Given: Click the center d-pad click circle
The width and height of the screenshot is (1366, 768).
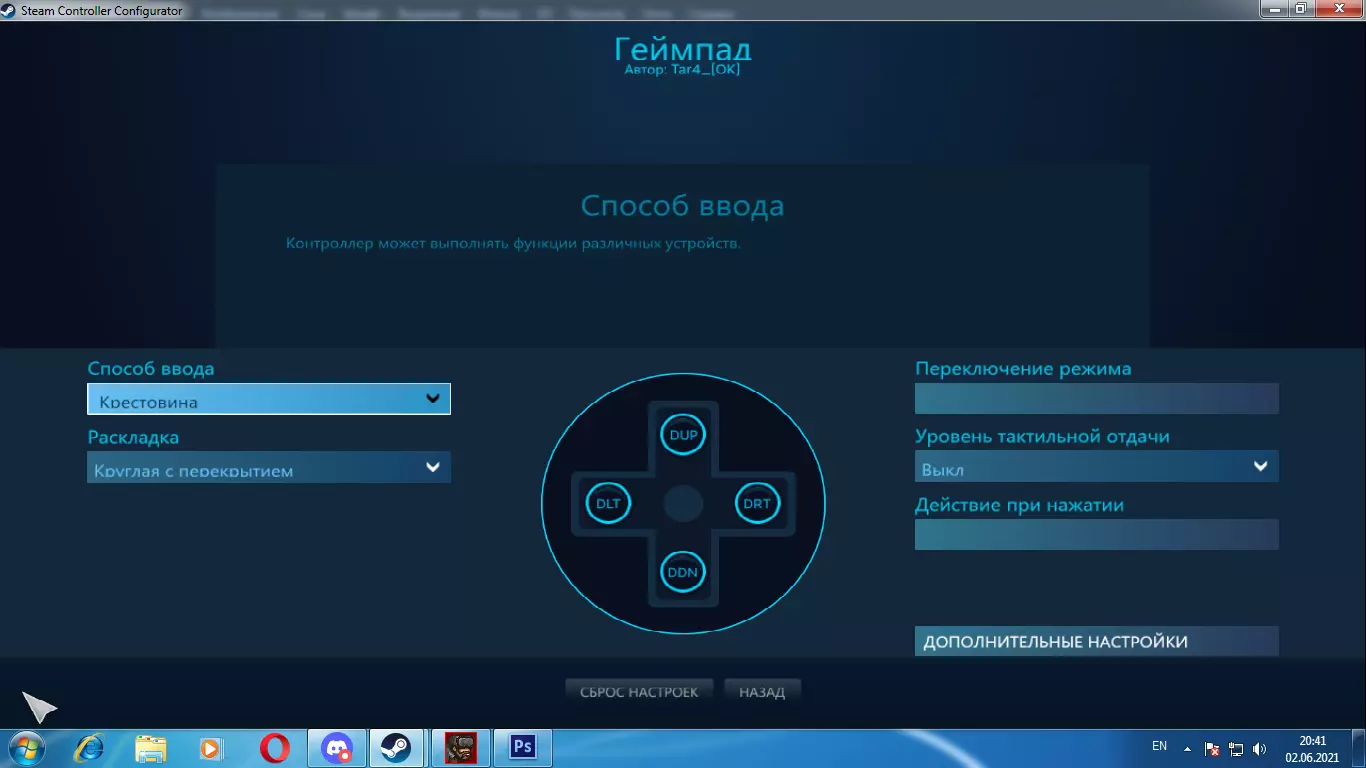Looking at the screenshot, I should point(684,503).
